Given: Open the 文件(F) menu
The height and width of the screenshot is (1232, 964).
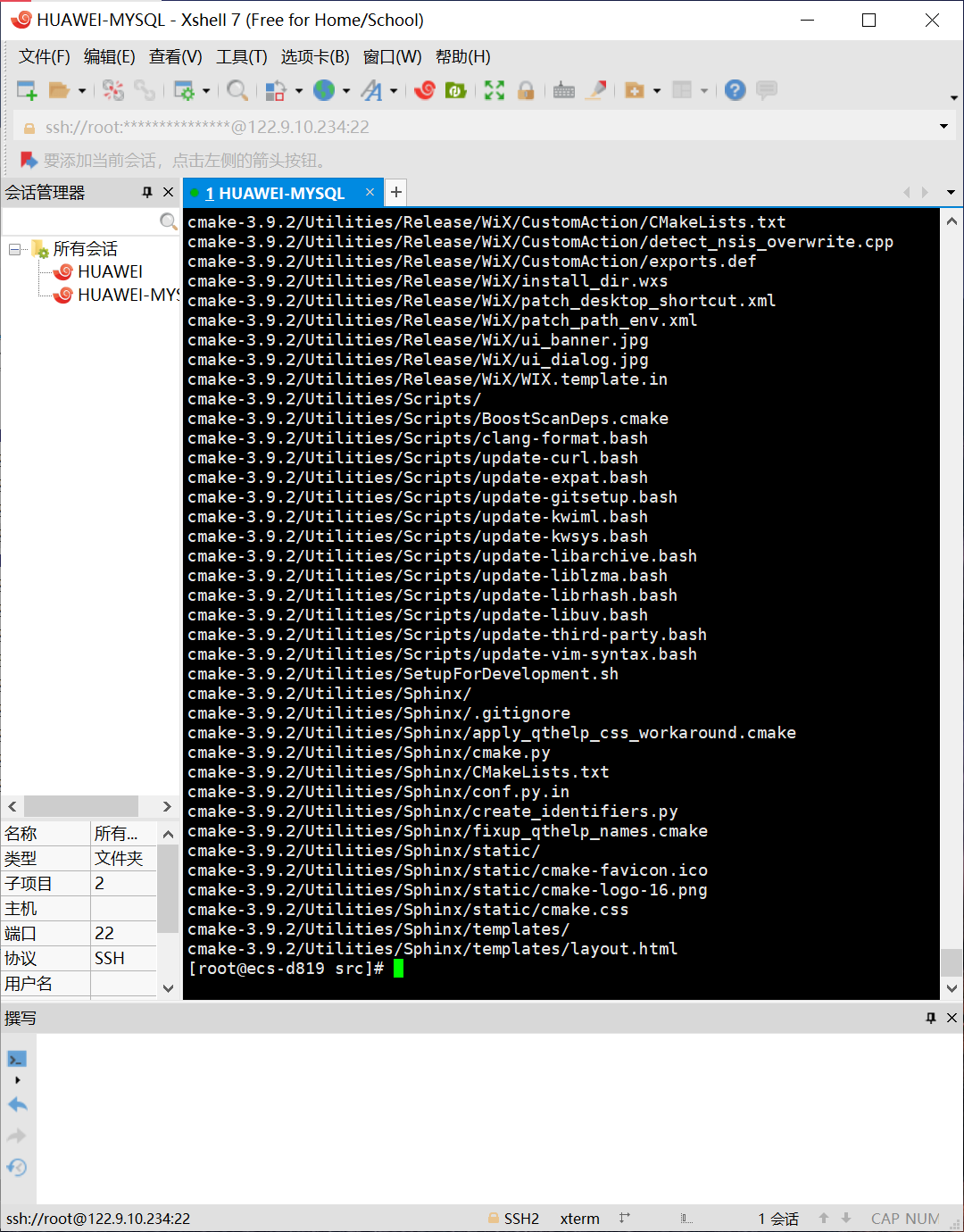Looking at the screenshot, I should click(45, 57).
